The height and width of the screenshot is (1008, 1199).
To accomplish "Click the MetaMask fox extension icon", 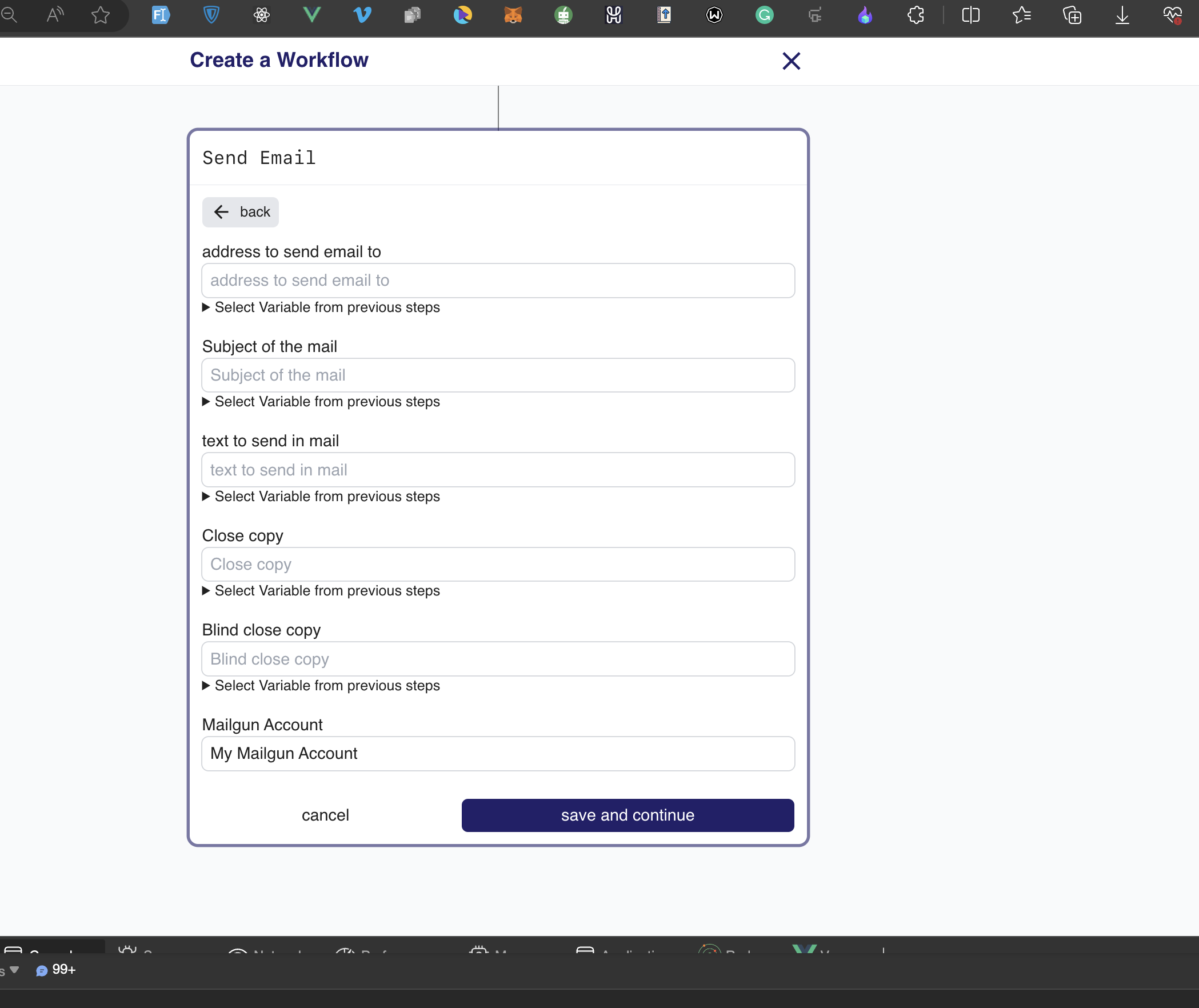I will click(x=513, y=15).
